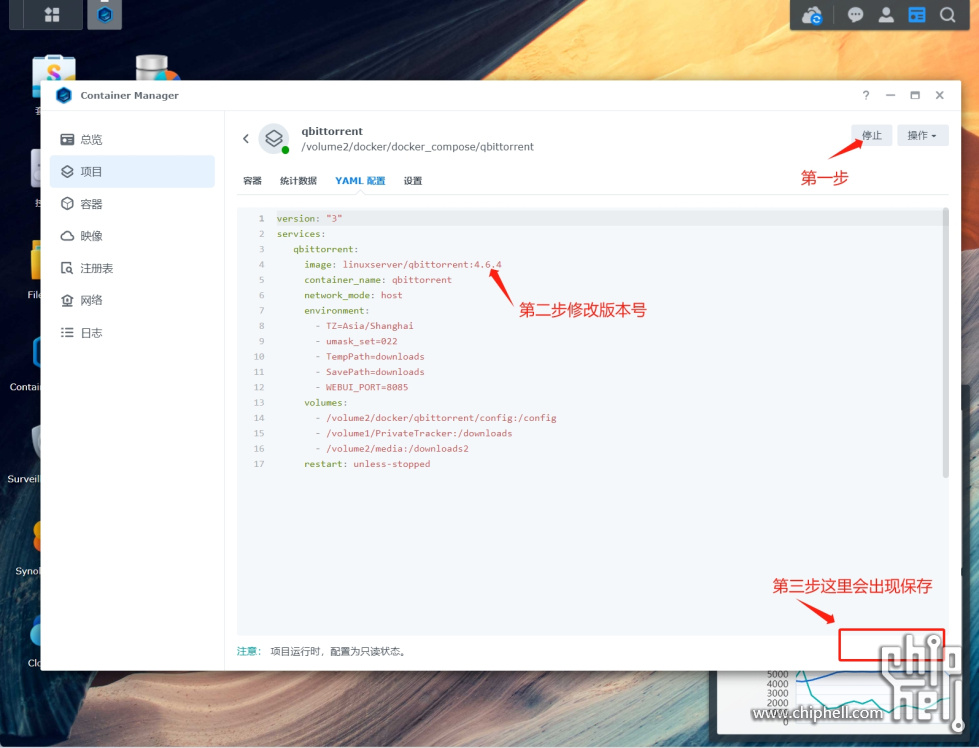Click the TempPath=downloads line
The height and width of the screenshot is (748, 979).
[370, 357]
